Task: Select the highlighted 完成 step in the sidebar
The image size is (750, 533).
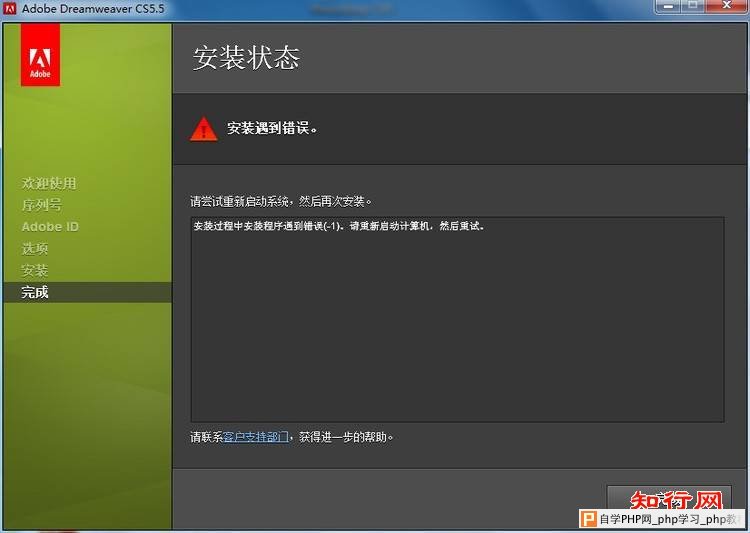Action: [88, 292]
